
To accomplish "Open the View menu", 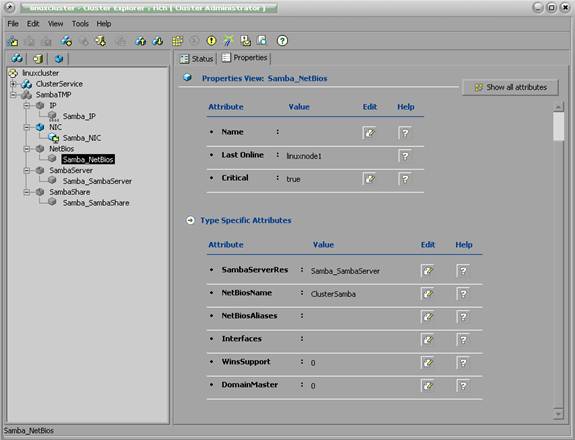I will [55, 24].
